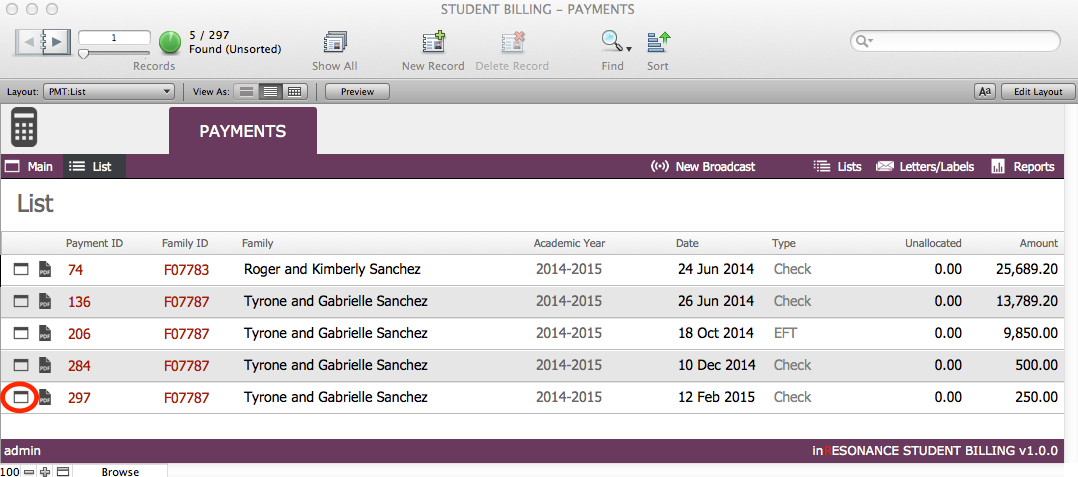Open the PDF icon for payment 206
The height and width of the screenshot is (477, 1078).
pos(44,333)
